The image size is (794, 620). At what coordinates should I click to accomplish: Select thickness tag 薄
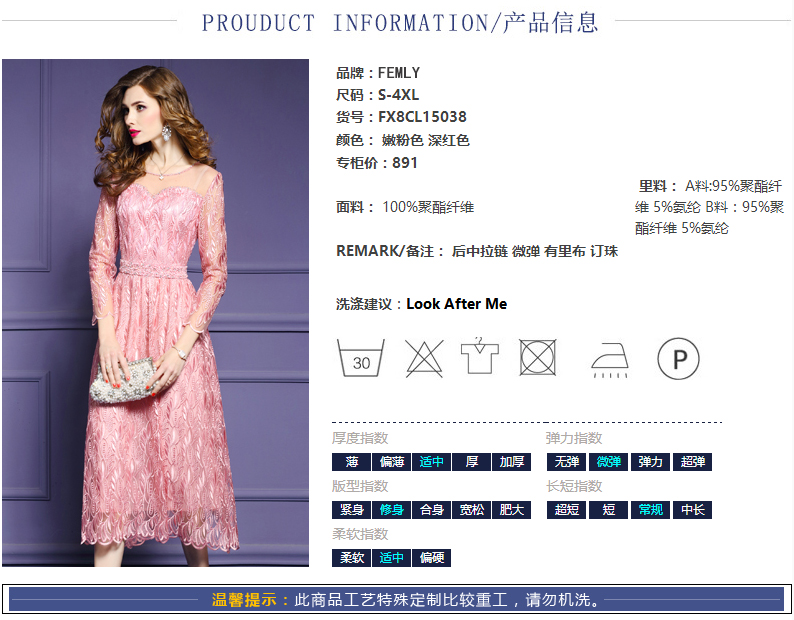pos(351,462)
